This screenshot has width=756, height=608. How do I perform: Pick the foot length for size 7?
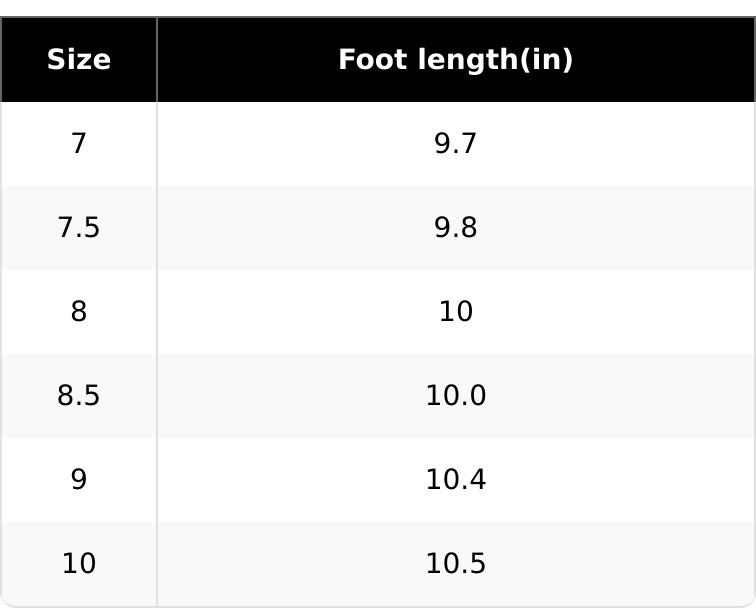[x=455, y=144]
